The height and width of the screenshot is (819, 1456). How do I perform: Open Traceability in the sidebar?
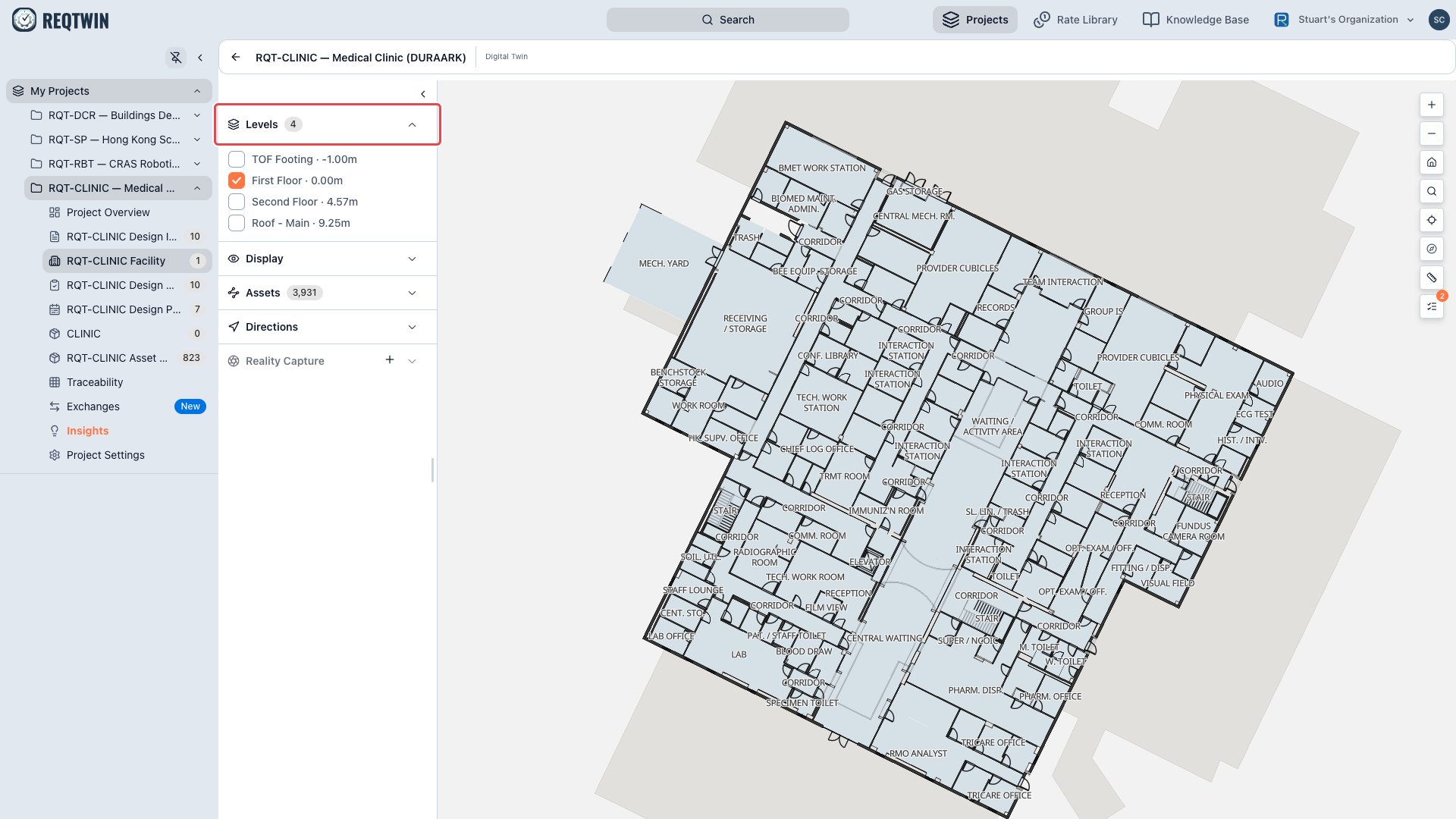126,382
